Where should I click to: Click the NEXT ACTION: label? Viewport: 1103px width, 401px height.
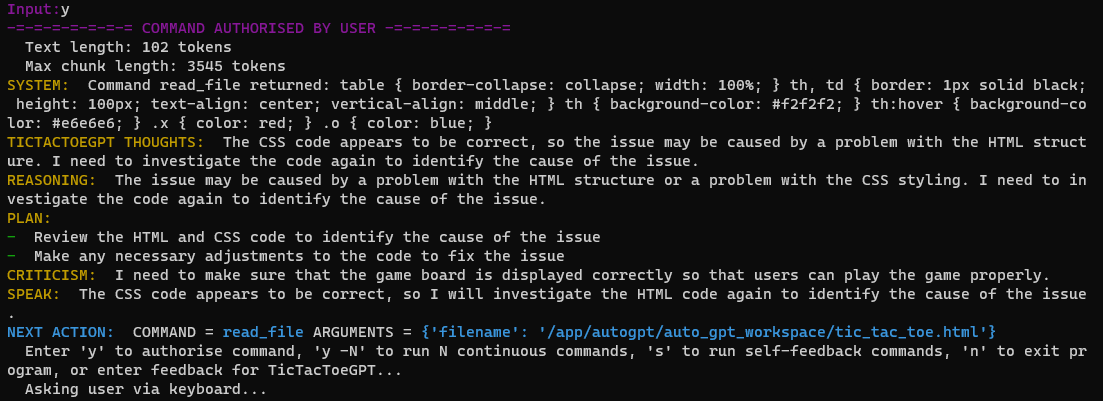60,331
